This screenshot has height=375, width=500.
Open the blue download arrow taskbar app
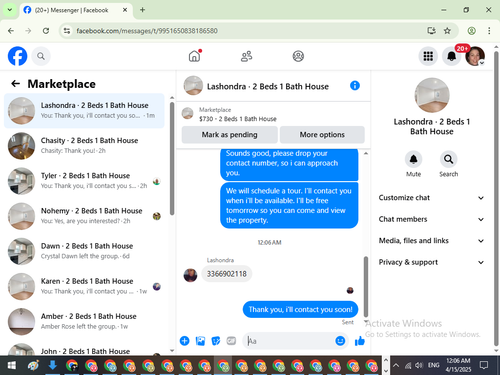click(52, 365)
